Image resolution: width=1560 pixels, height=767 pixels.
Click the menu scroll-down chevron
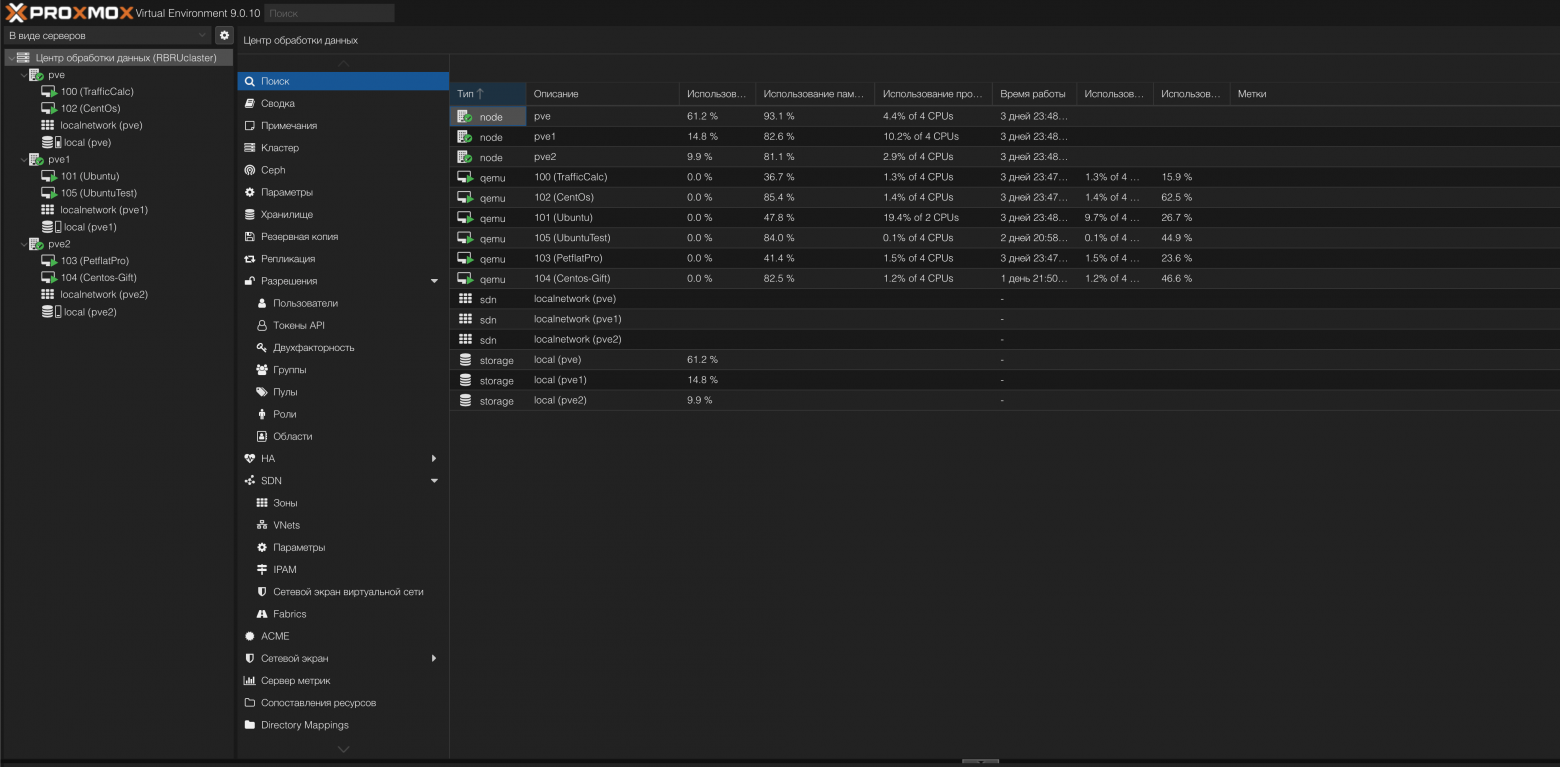pos(343,748)
